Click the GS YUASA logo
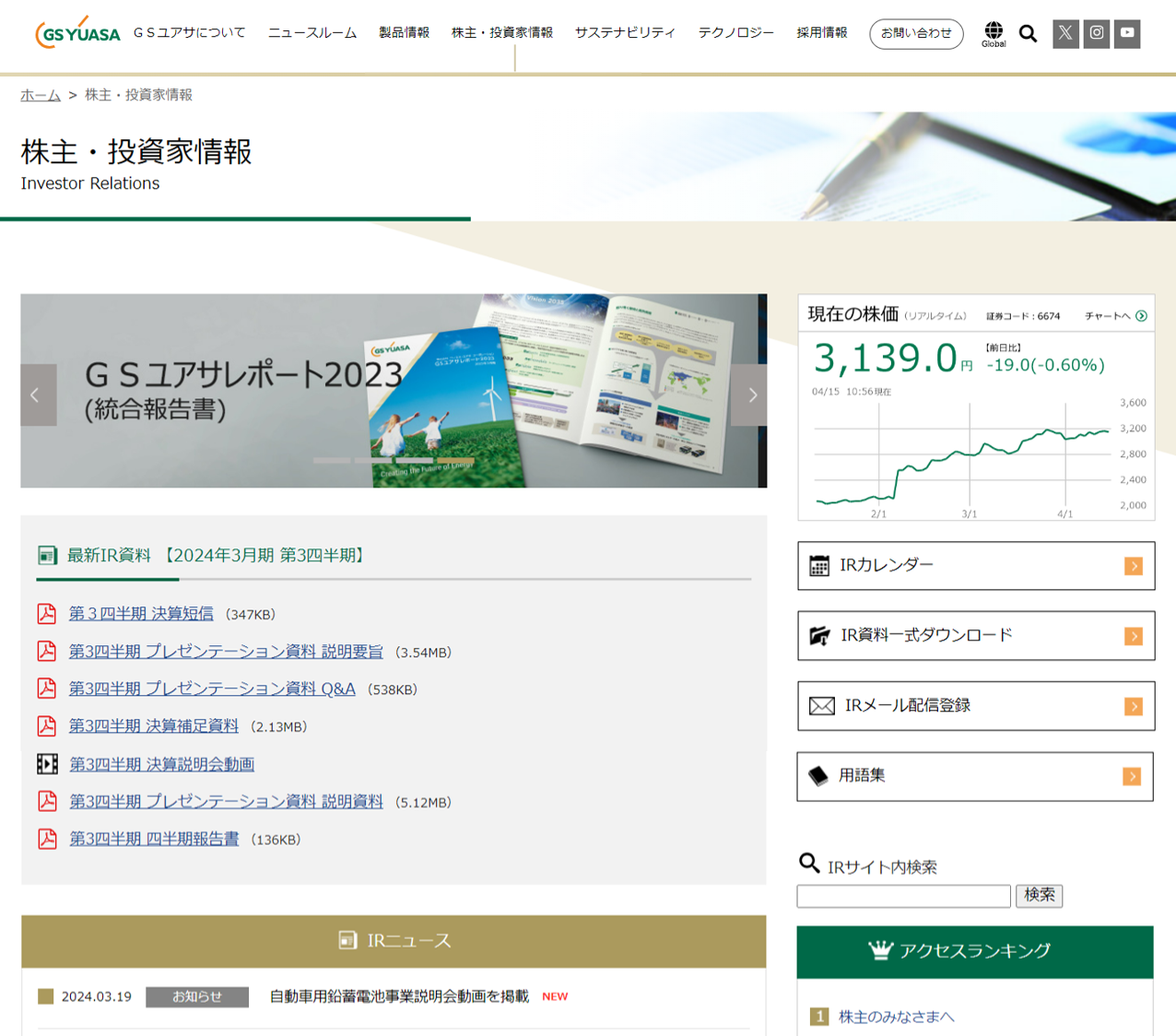Viewport: 1176px width, 1036px height. tap(77, 32)
